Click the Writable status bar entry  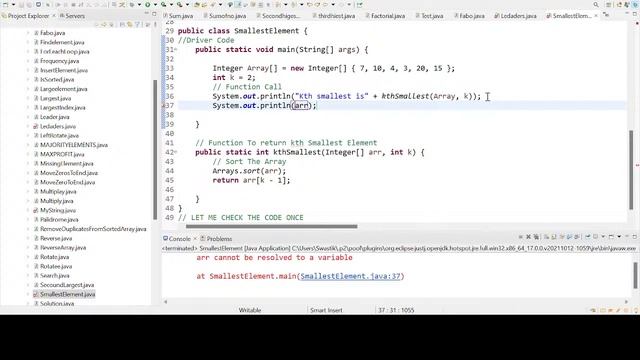click(x=250, y=310)
